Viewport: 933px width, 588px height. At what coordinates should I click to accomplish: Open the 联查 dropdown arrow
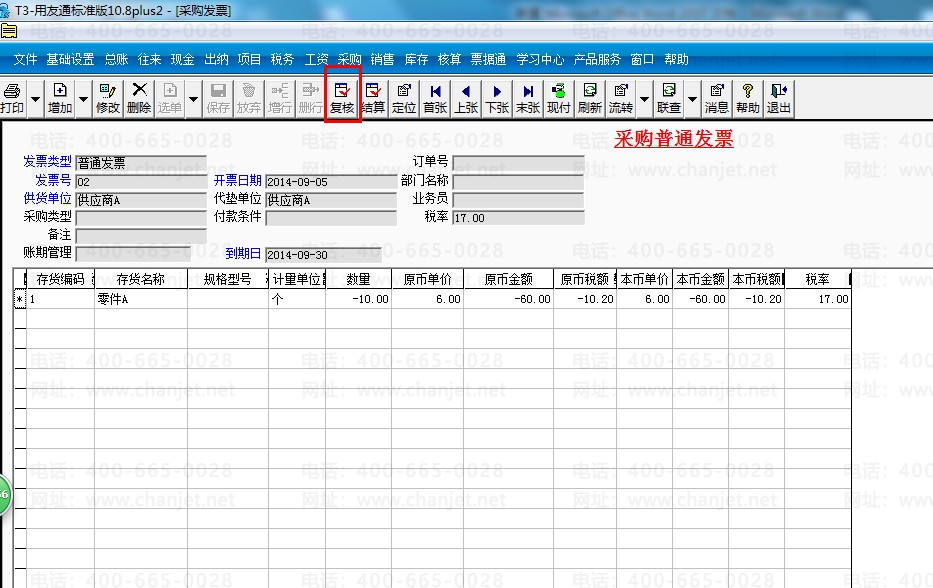[693, 99]
